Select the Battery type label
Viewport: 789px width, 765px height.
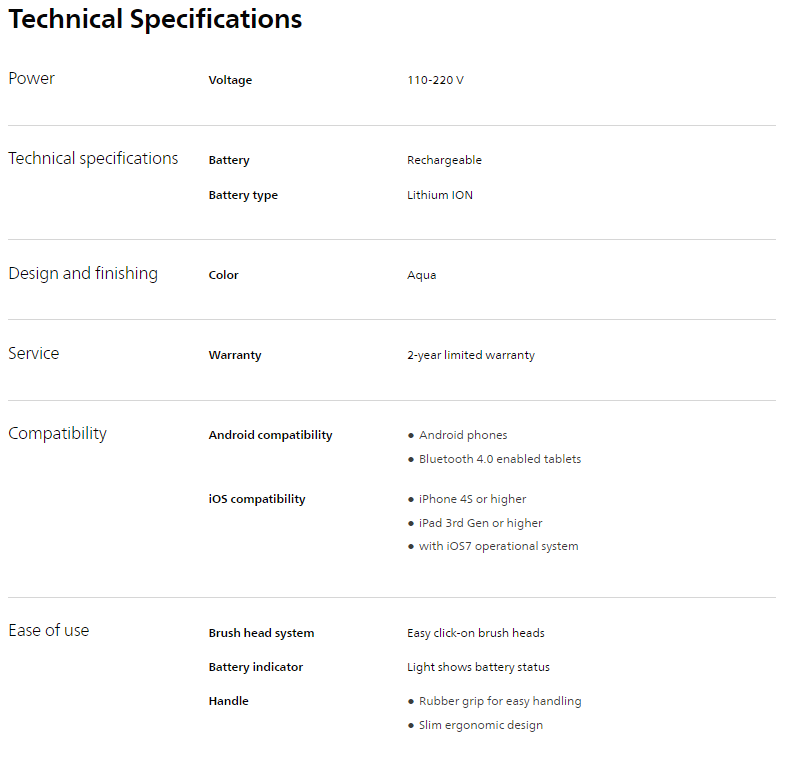(x=243, y=195)
